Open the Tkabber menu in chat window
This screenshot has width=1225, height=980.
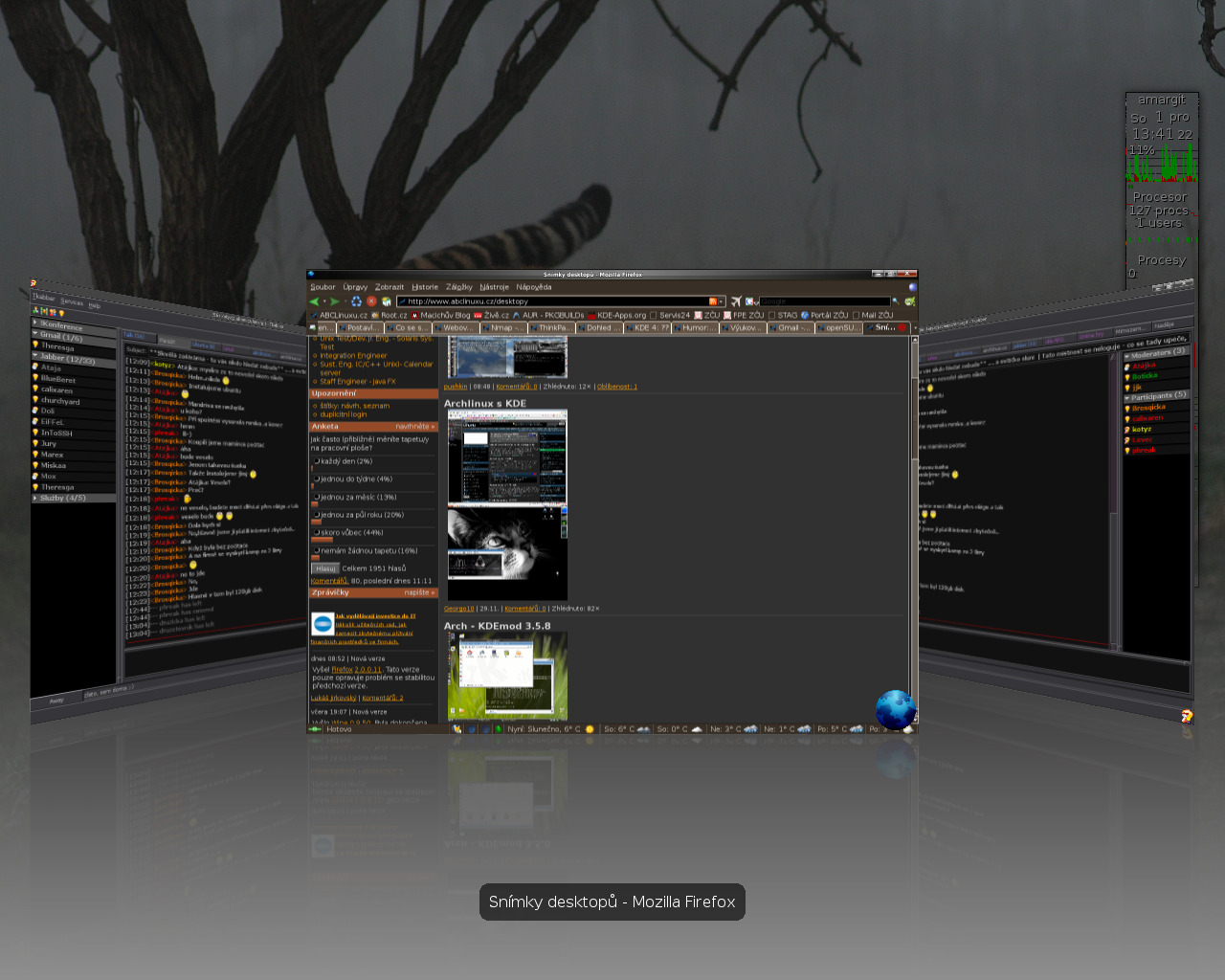(43, 298)
